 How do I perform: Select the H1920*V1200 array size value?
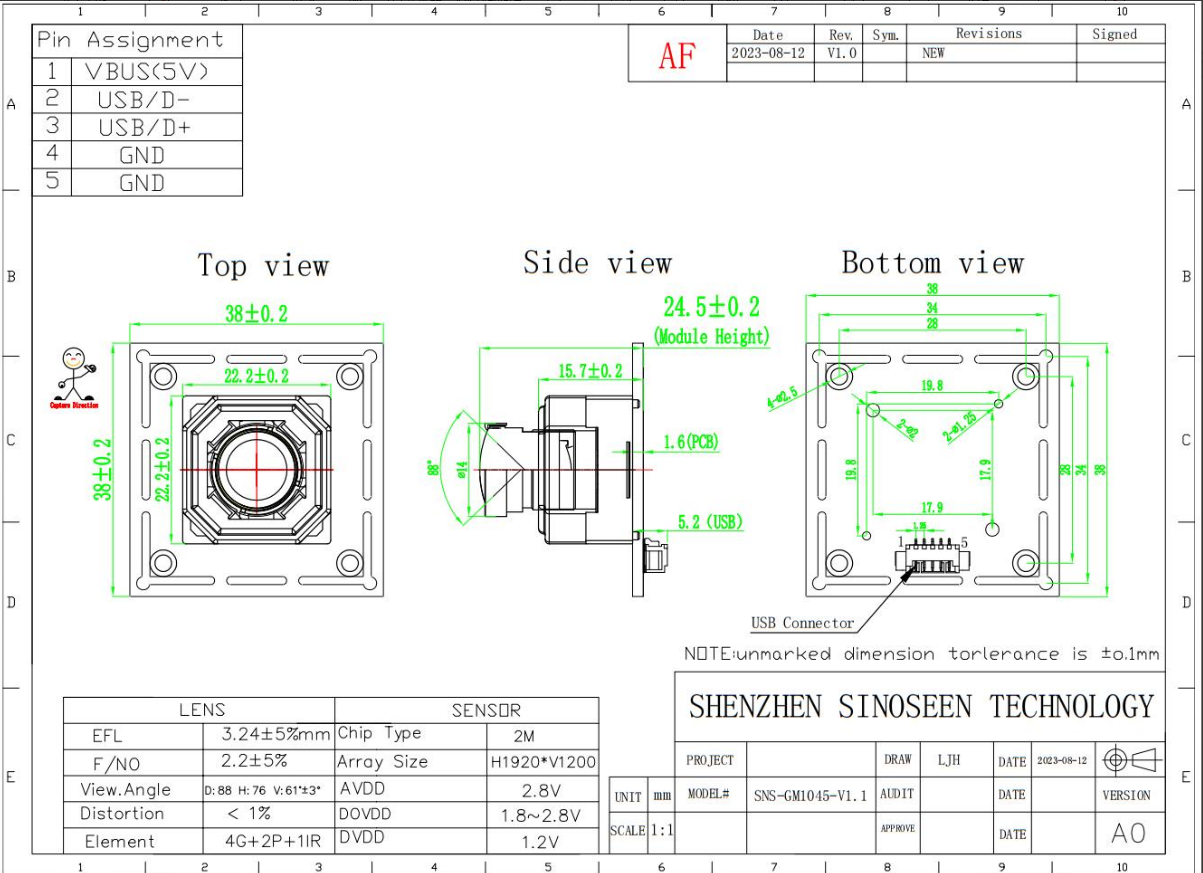click(543, 762)
